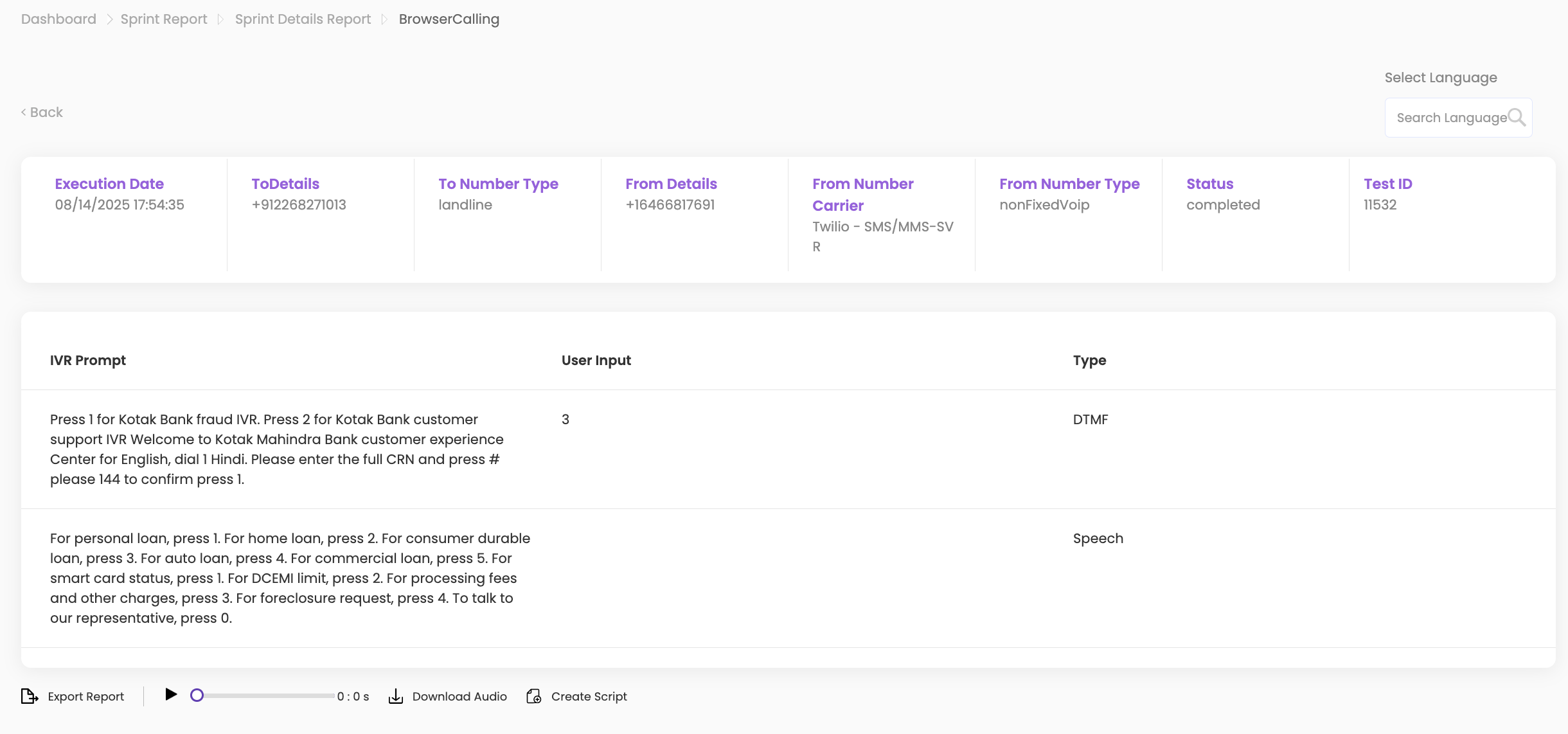1568x734 pixels.
Task: Select the Kotak Bank fraud IVR row
Action: tap(276, 449)
